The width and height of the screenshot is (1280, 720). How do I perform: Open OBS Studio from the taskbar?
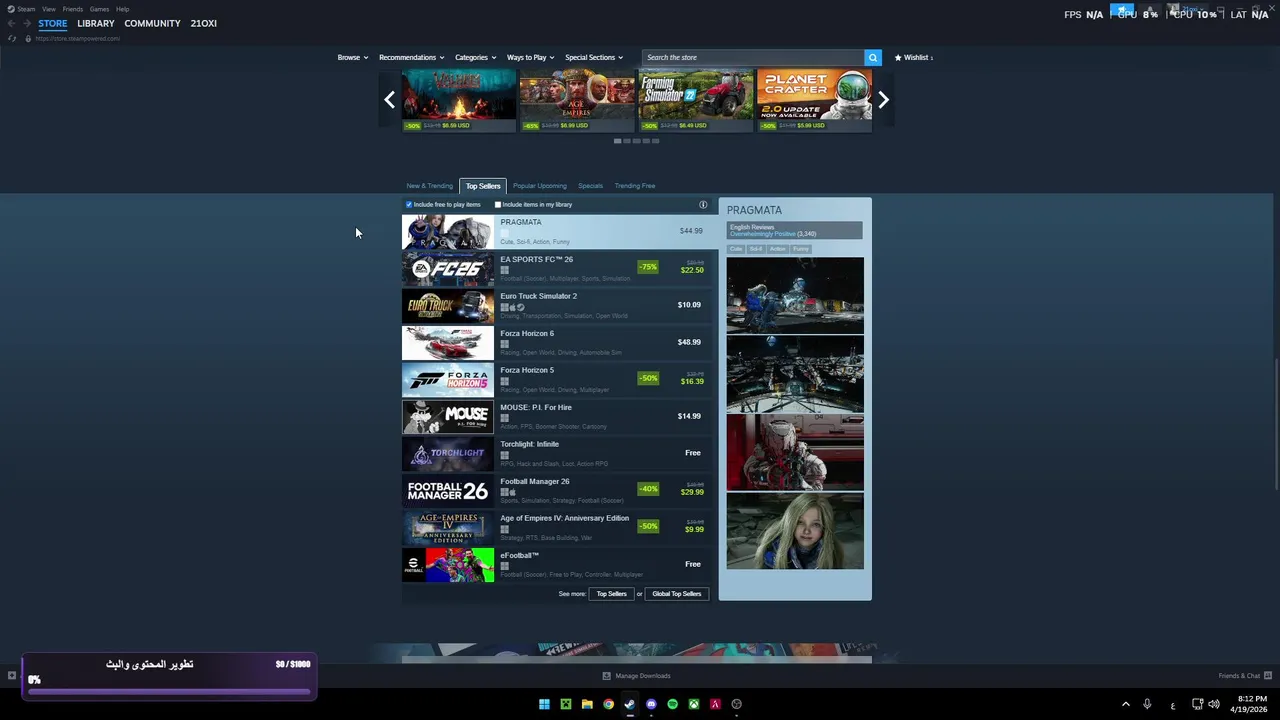tap(737, 704)
